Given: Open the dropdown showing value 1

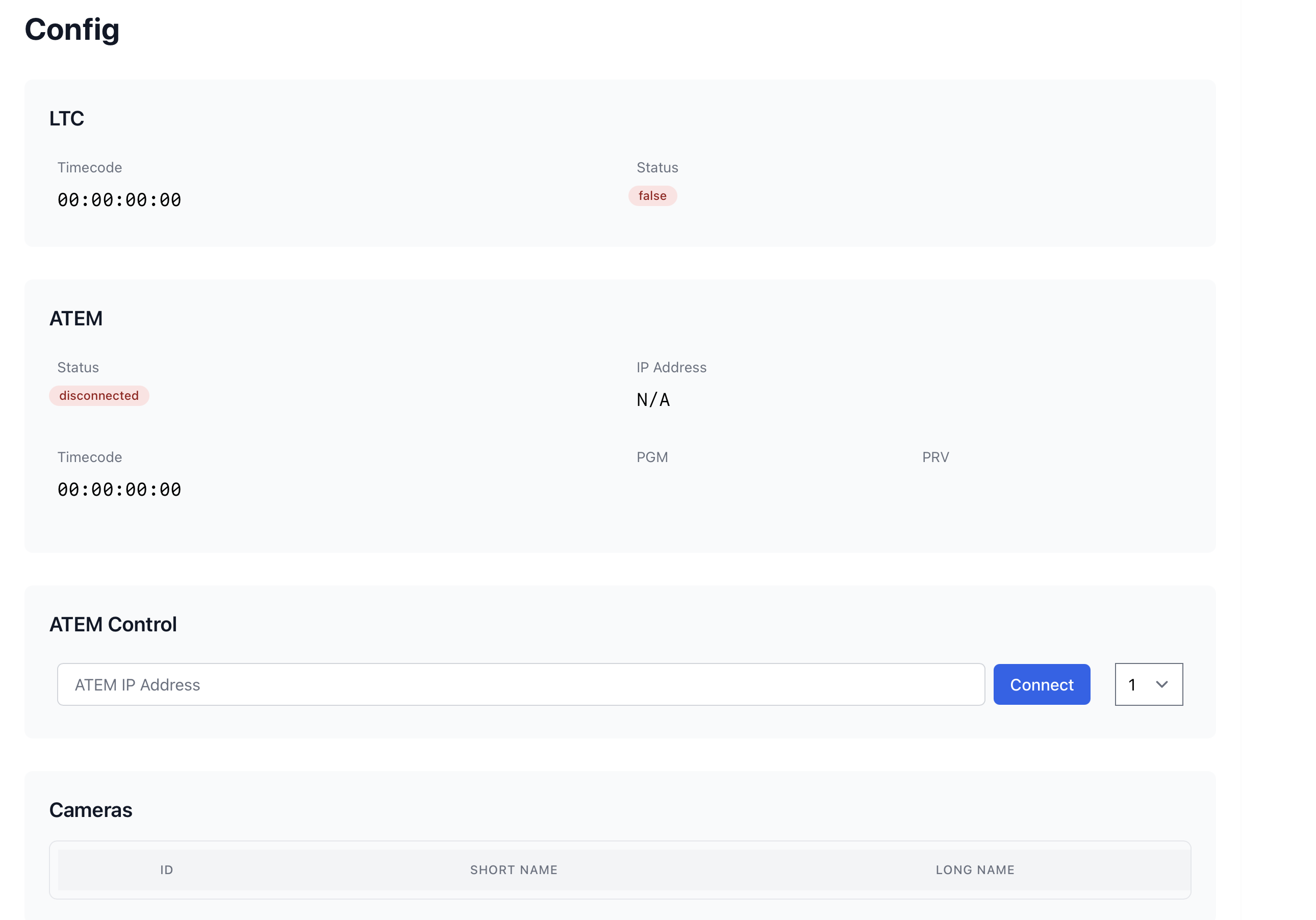Looking at the screenshot, I should click(x=1149, y=684).
